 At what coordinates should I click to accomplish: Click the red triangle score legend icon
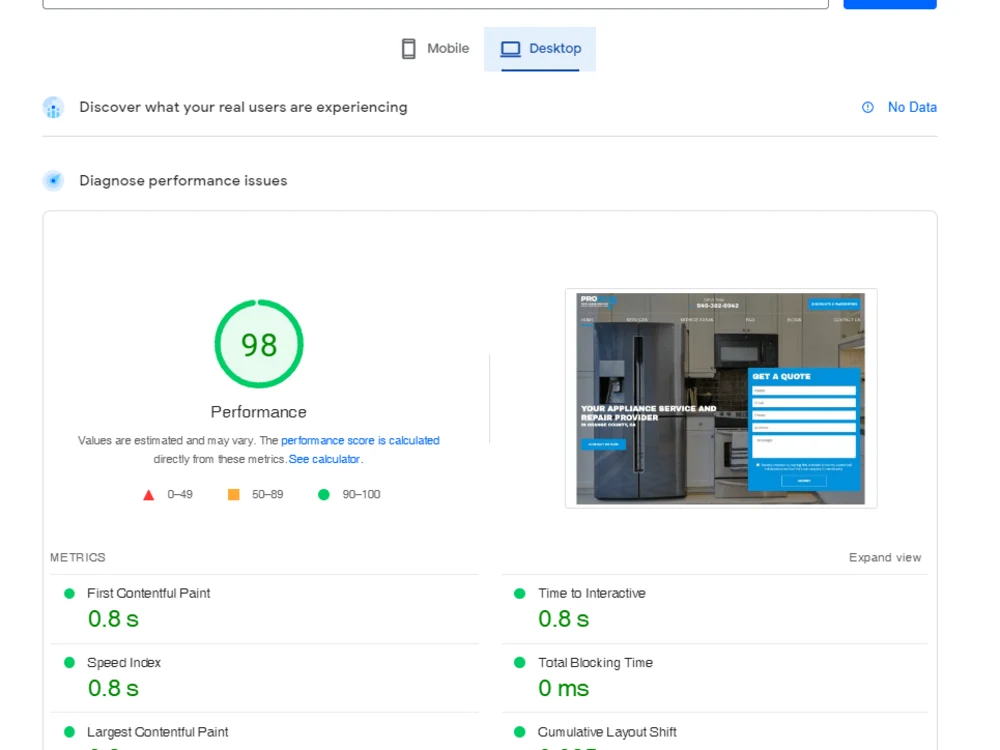point(148,494)
